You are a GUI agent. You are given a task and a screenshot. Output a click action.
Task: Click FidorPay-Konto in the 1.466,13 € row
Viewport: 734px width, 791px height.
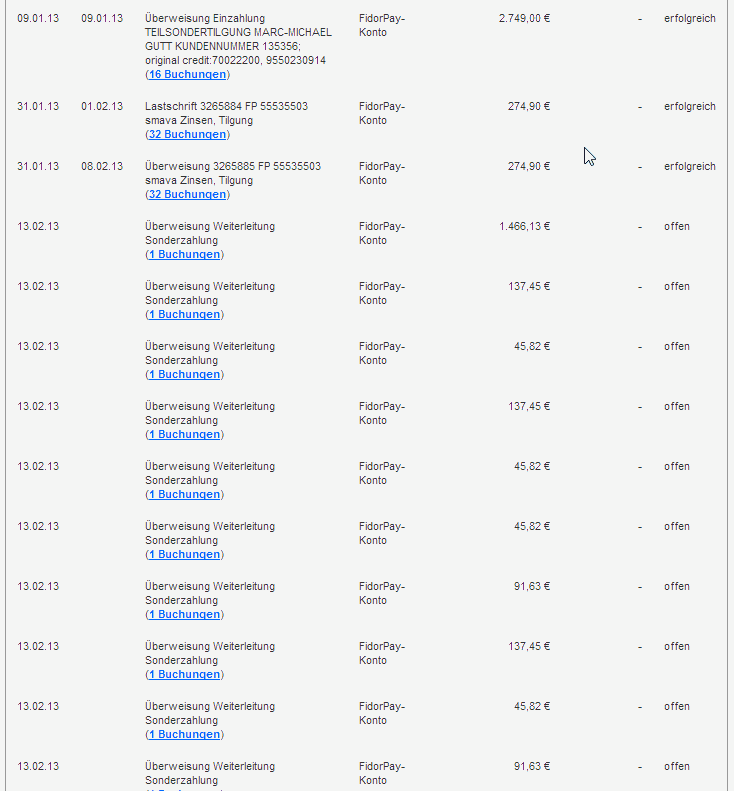(x=382, y=234)
